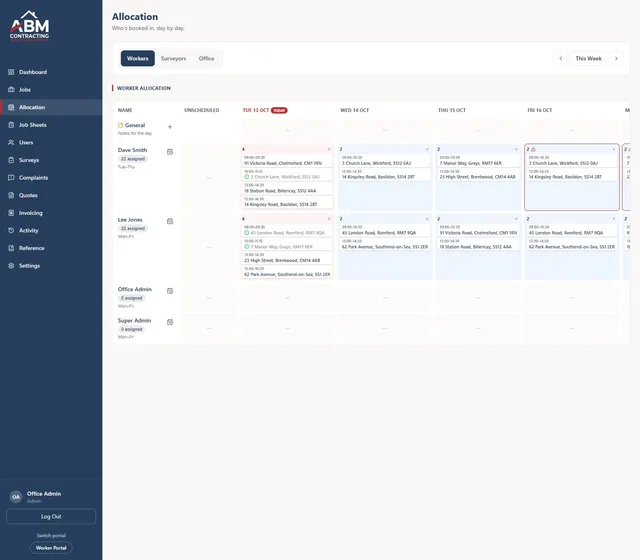The image size is (640, 560).
Task: Click the plus icon beside General notes
Action: pyautogui.click(x=170, y=127)
